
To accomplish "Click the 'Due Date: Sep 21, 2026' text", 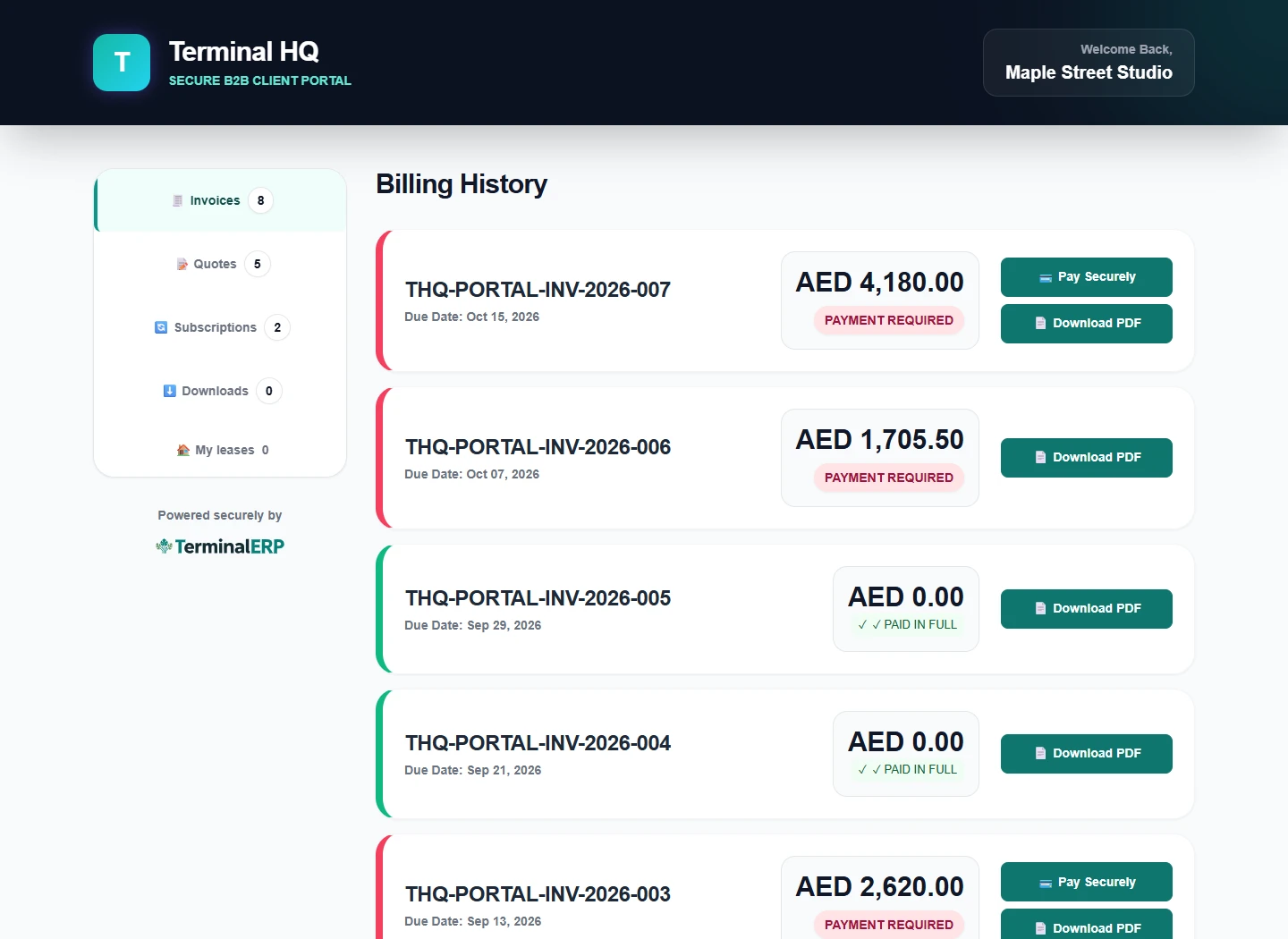I will [x=472, y=770].
